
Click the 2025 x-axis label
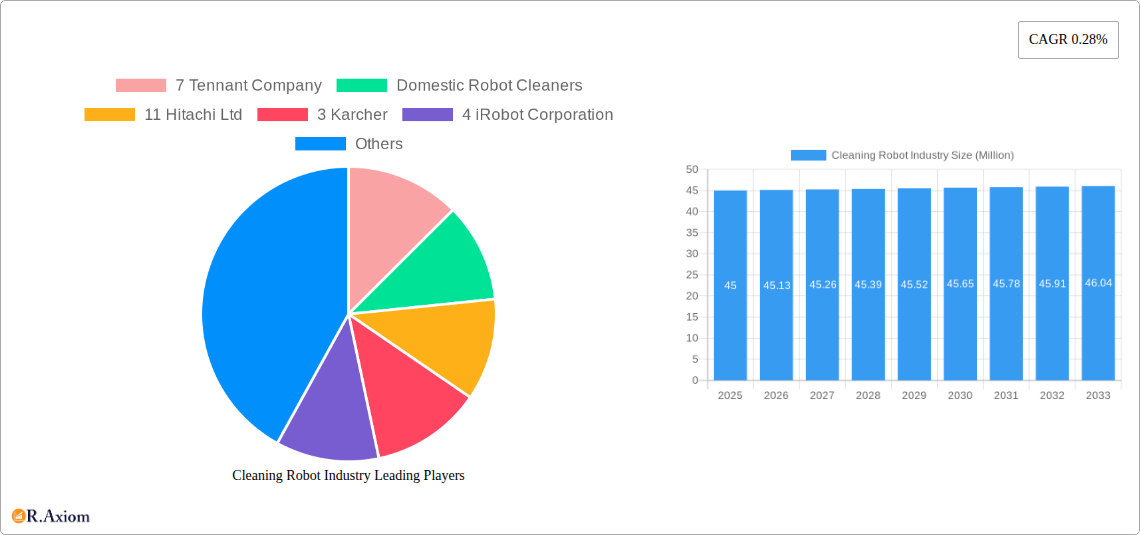tap(730, 395)
